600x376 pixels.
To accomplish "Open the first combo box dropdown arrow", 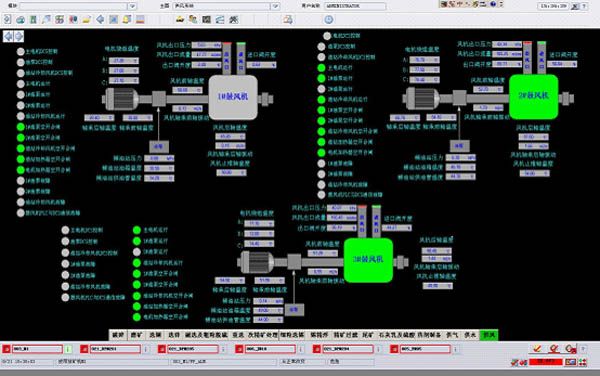I will [x=132, y=6].
